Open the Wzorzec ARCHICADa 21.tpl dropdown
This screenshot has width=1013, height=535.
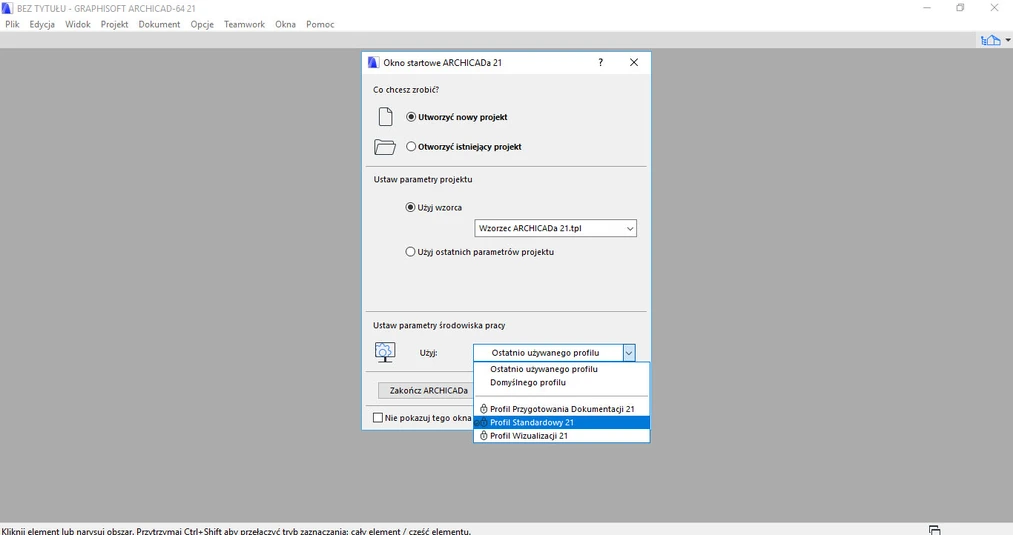click(x=556, y=228)
